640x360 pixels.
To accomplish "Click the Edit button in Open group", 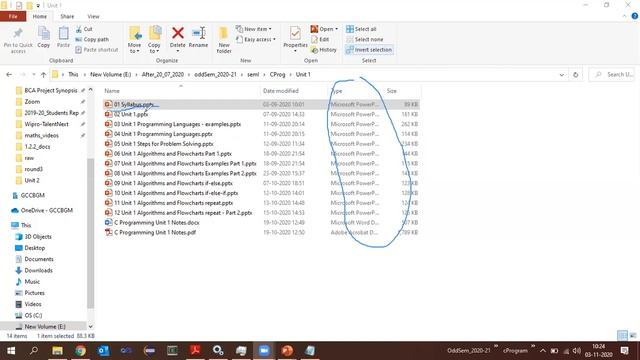I will pyautogui.click(x=320, y=40).
